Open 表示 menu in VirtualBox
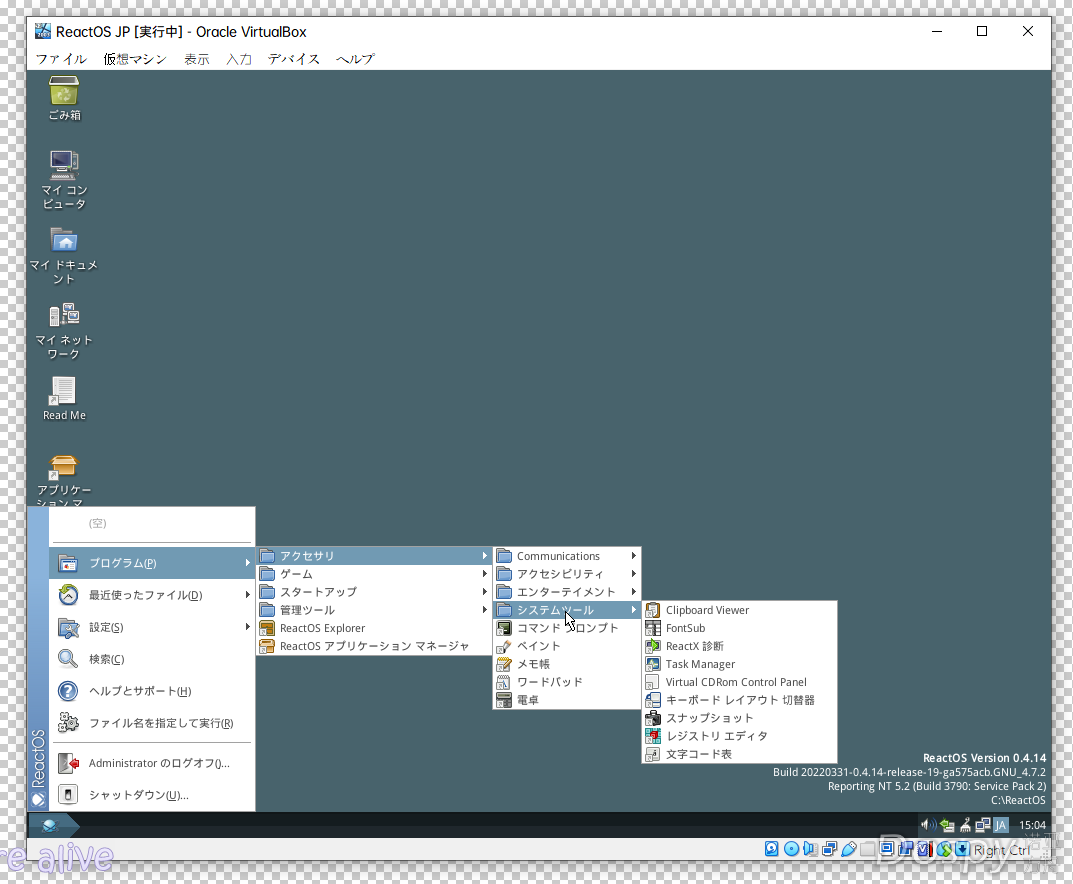This screenshot has width=1073, height=884. tap(197, 59)
